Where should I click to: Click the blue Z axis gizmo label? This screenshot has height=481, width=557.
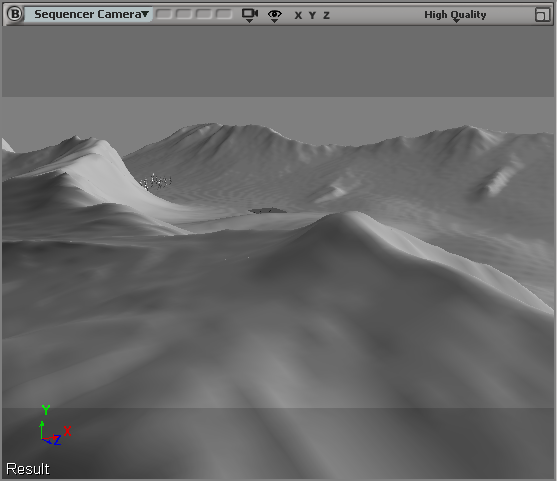(57, 441)
